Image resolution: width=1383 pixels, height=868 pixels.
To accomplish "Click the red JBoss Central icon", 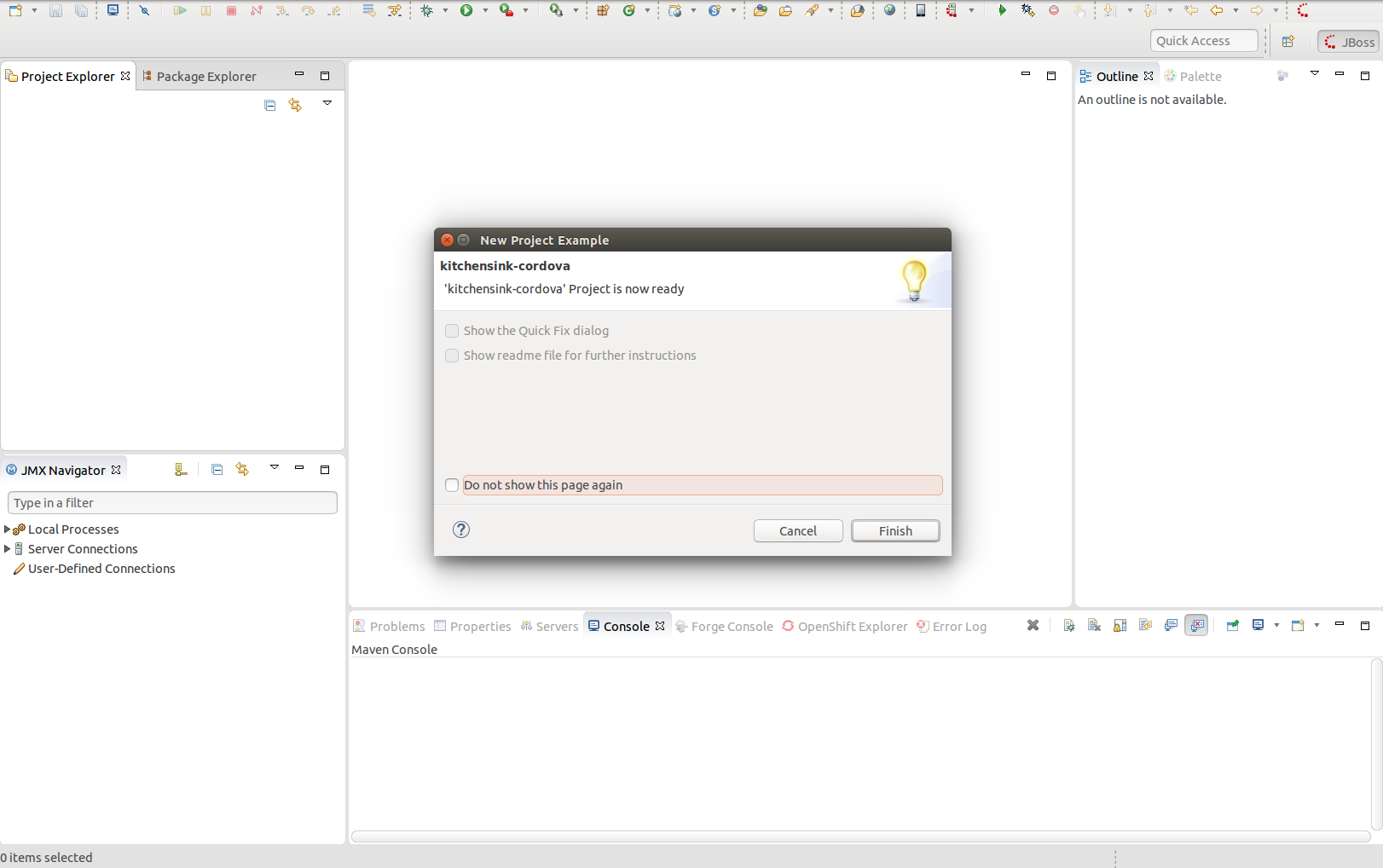I will 1303,11.
